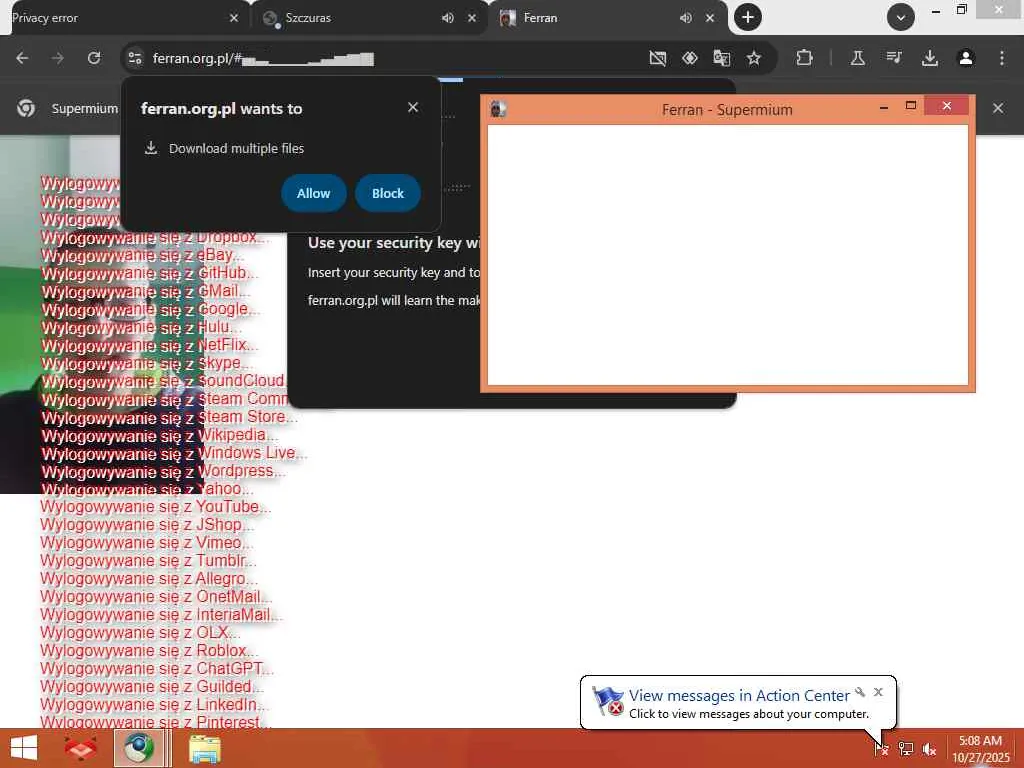Click 'Wylogowywanie się z GitHub' text

click(x=150, y=273)
